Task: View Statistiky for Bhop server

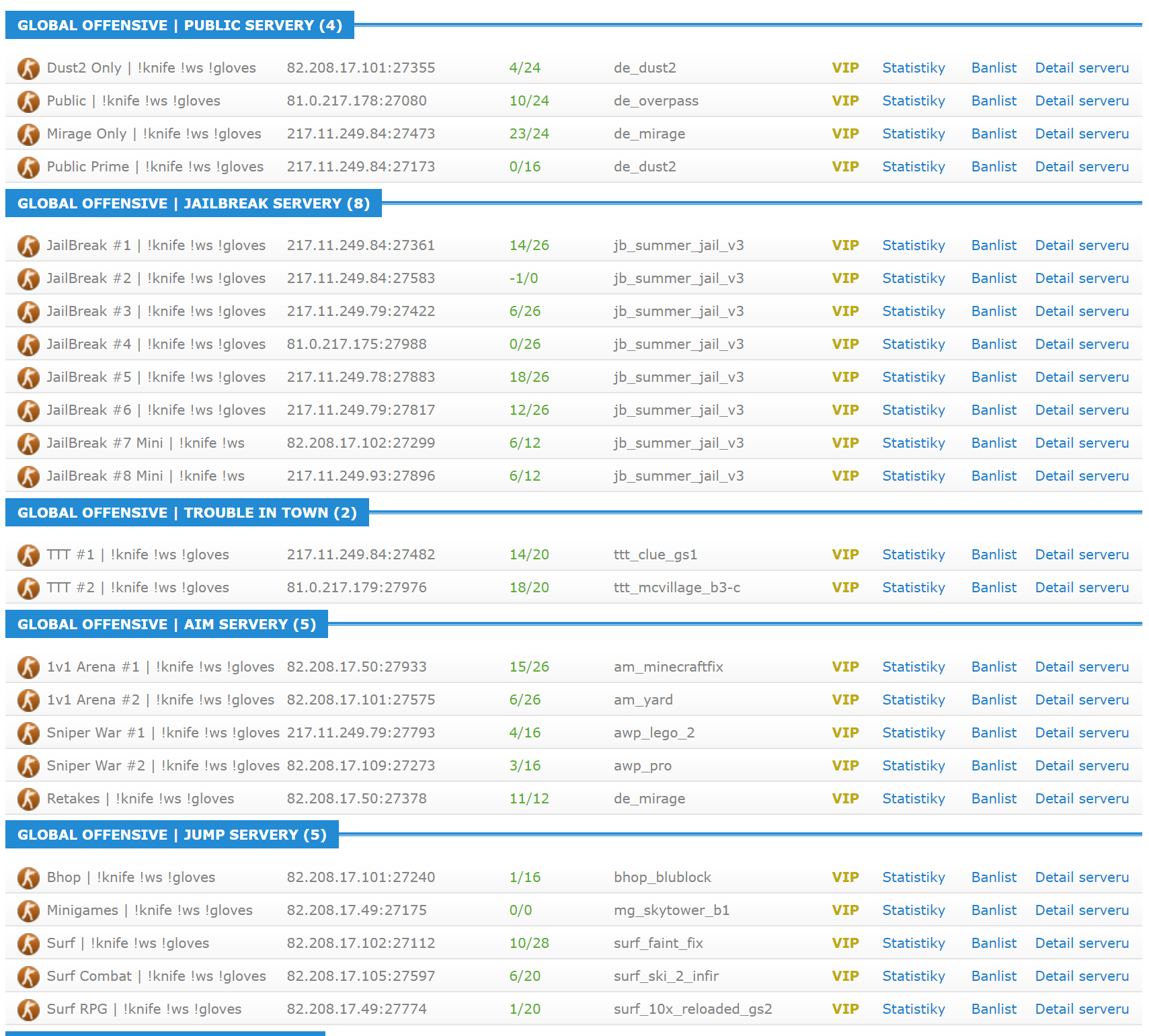Action: click(x=914, y=877)
